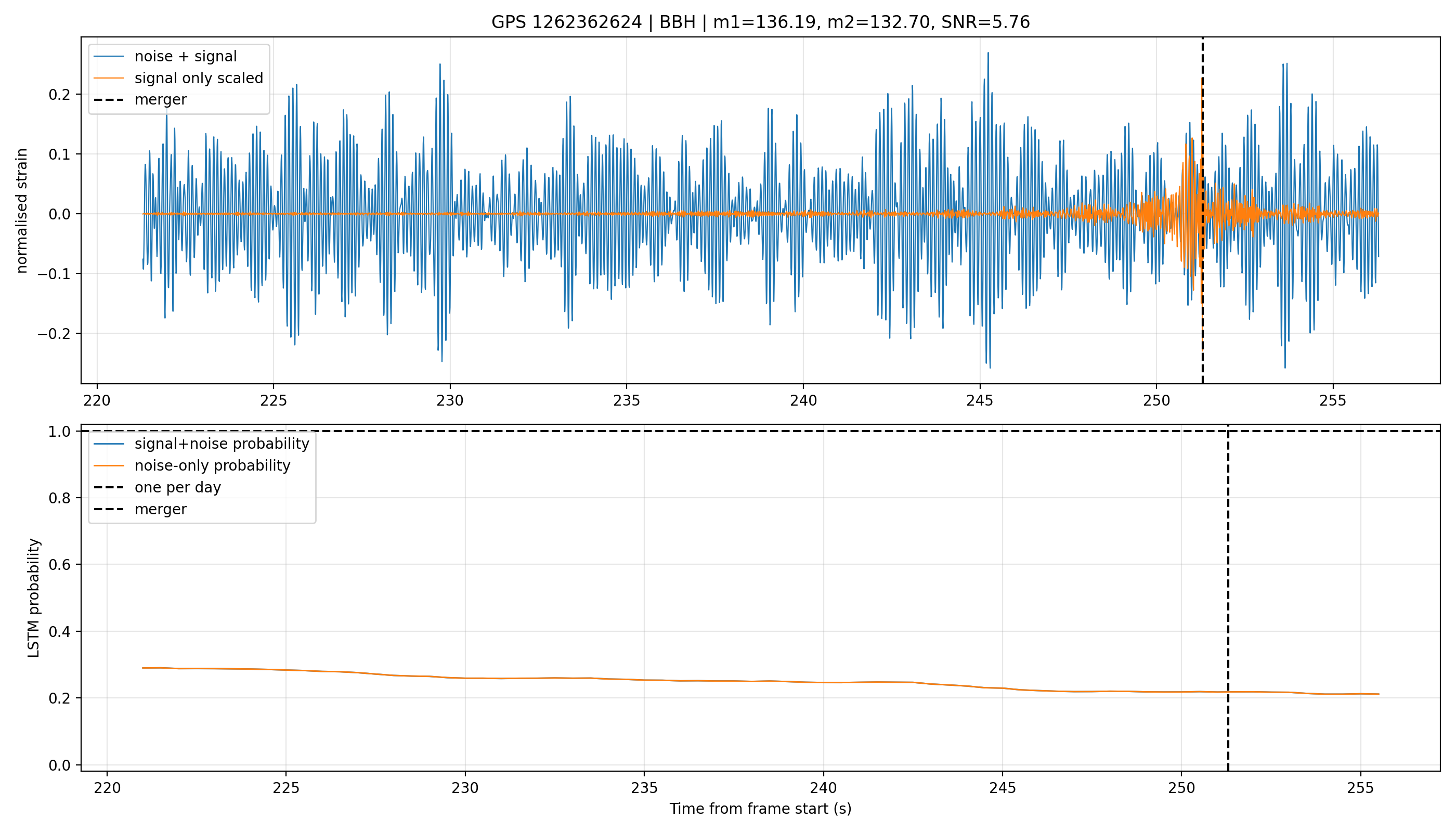Click the blue line swatch beside 'noise + signal'
Image resolution: width=1456 pixels, height=832 pixels.
pyautogui.click(x=109, y=56)
